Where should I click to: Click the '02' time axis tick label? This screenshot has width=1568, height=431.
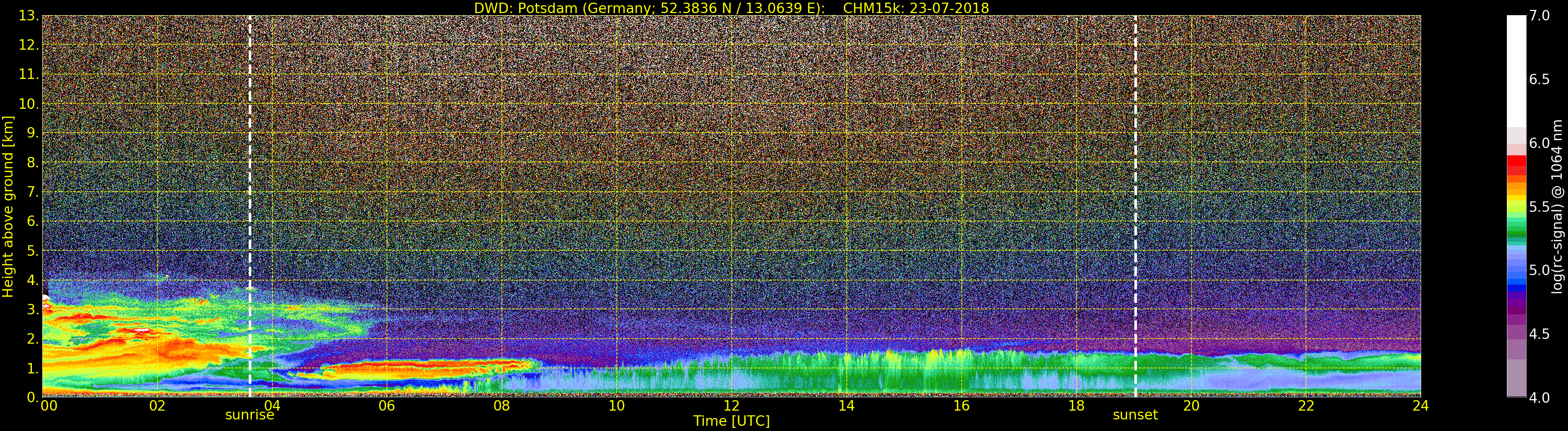[157, 406]
